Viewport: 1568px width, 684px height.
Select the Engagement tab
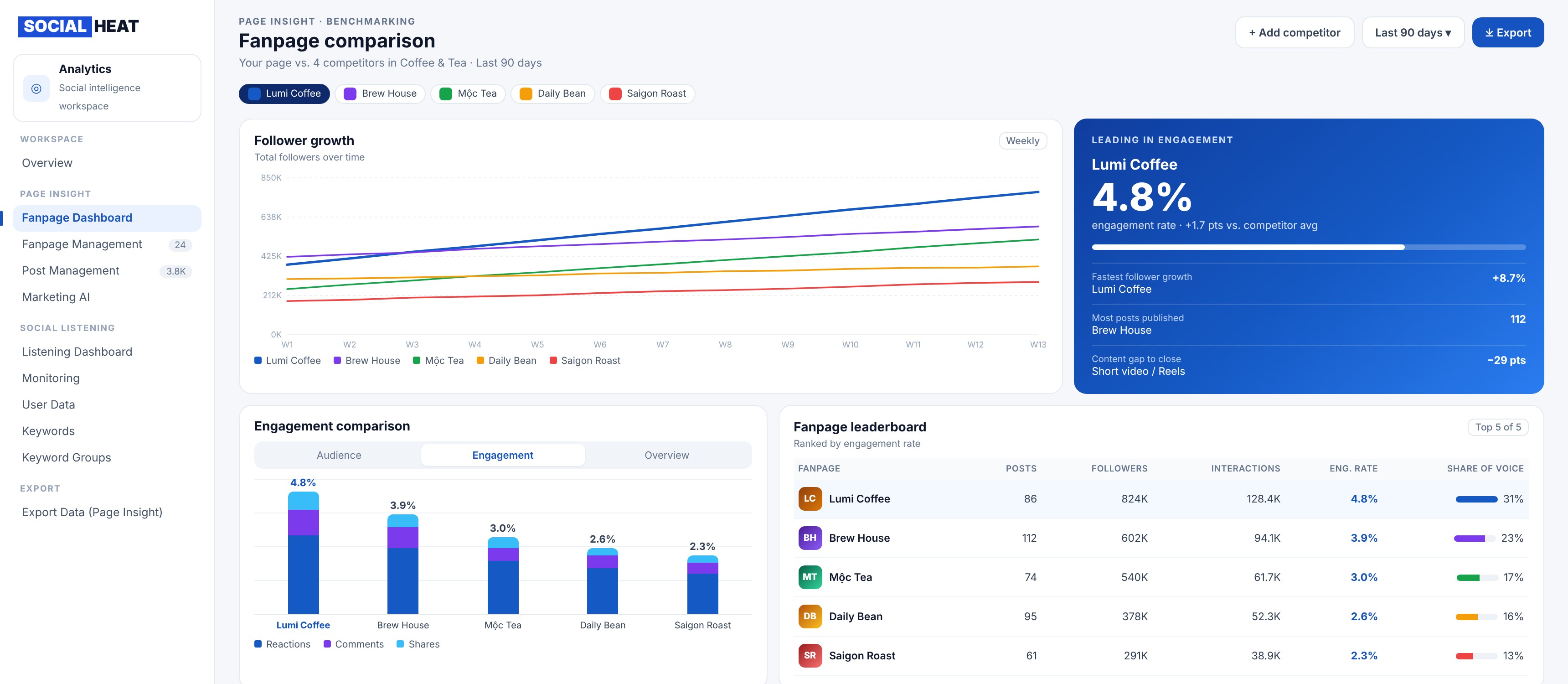pyautogui.click(x=503, y=455)
